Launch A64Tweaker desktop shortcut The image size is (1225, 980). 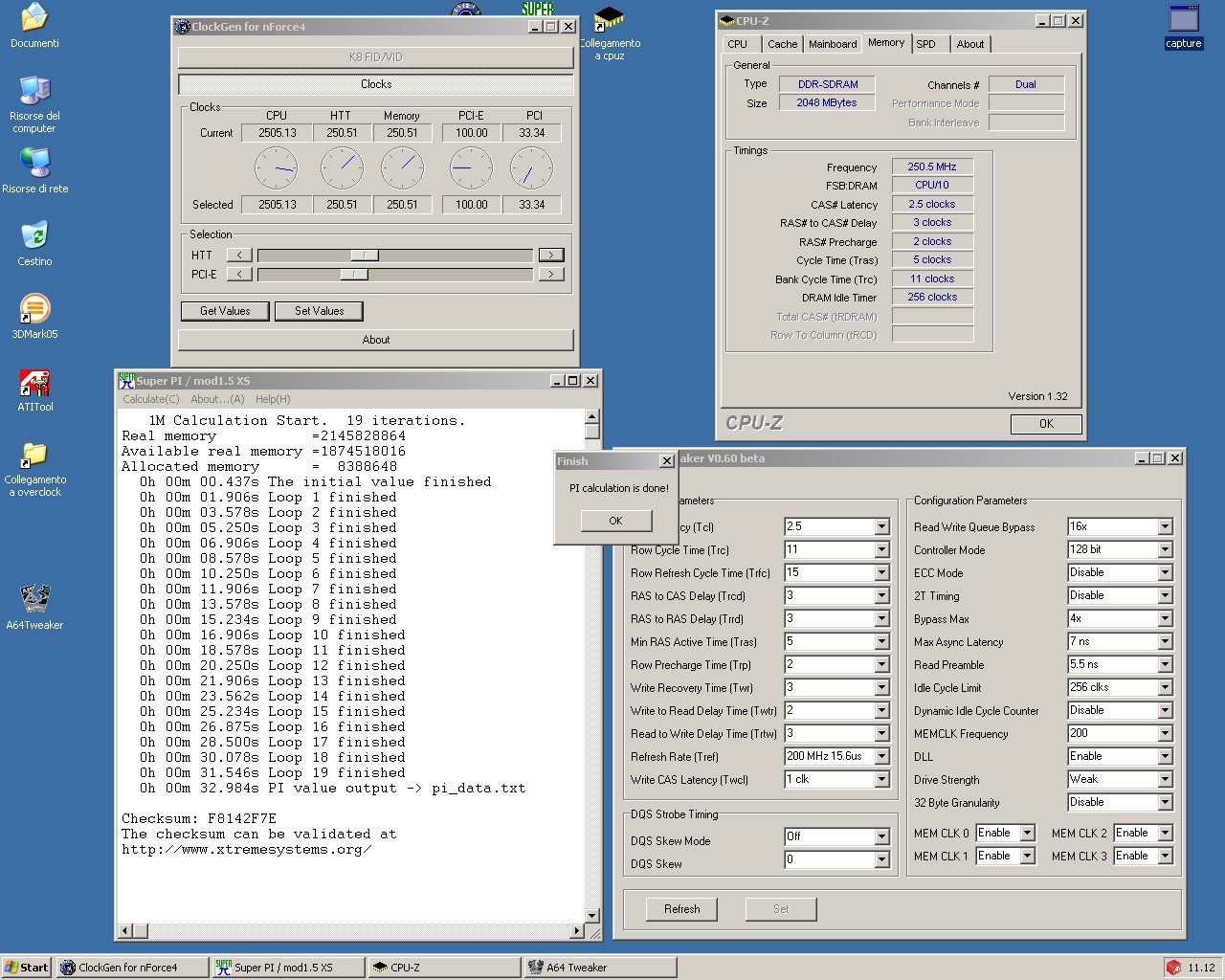(x=34, y=607)
